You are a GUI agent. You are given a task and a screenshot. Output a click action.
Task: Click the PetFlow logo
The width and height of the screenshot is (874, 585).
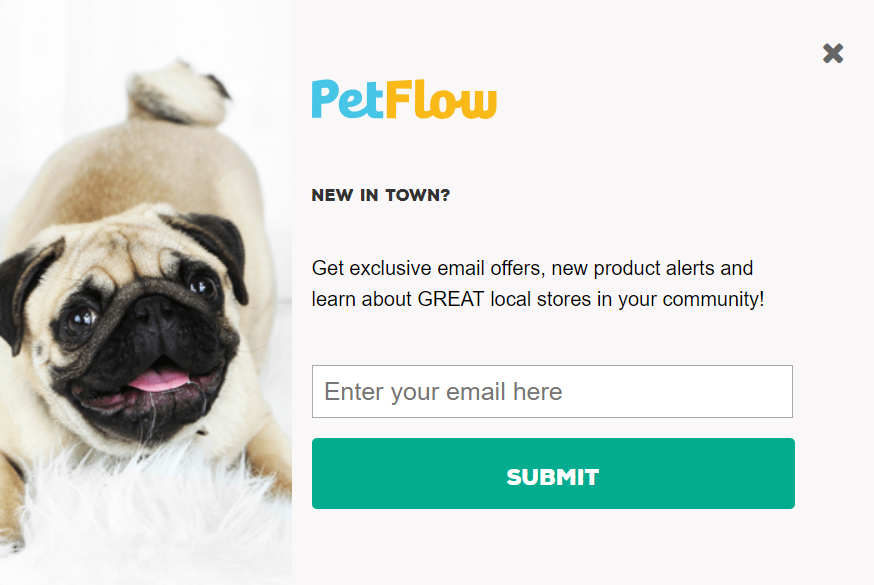403,100
